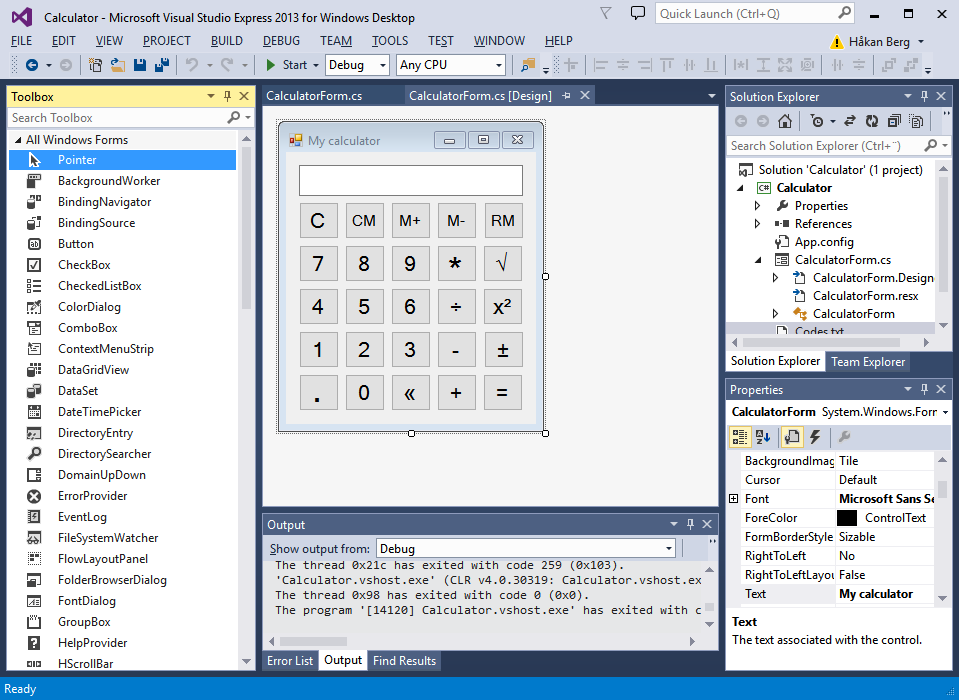Click the Output panel horizontal scrollbar thumb
Screen dimensions: 959x700
click(x=313, y=641)
